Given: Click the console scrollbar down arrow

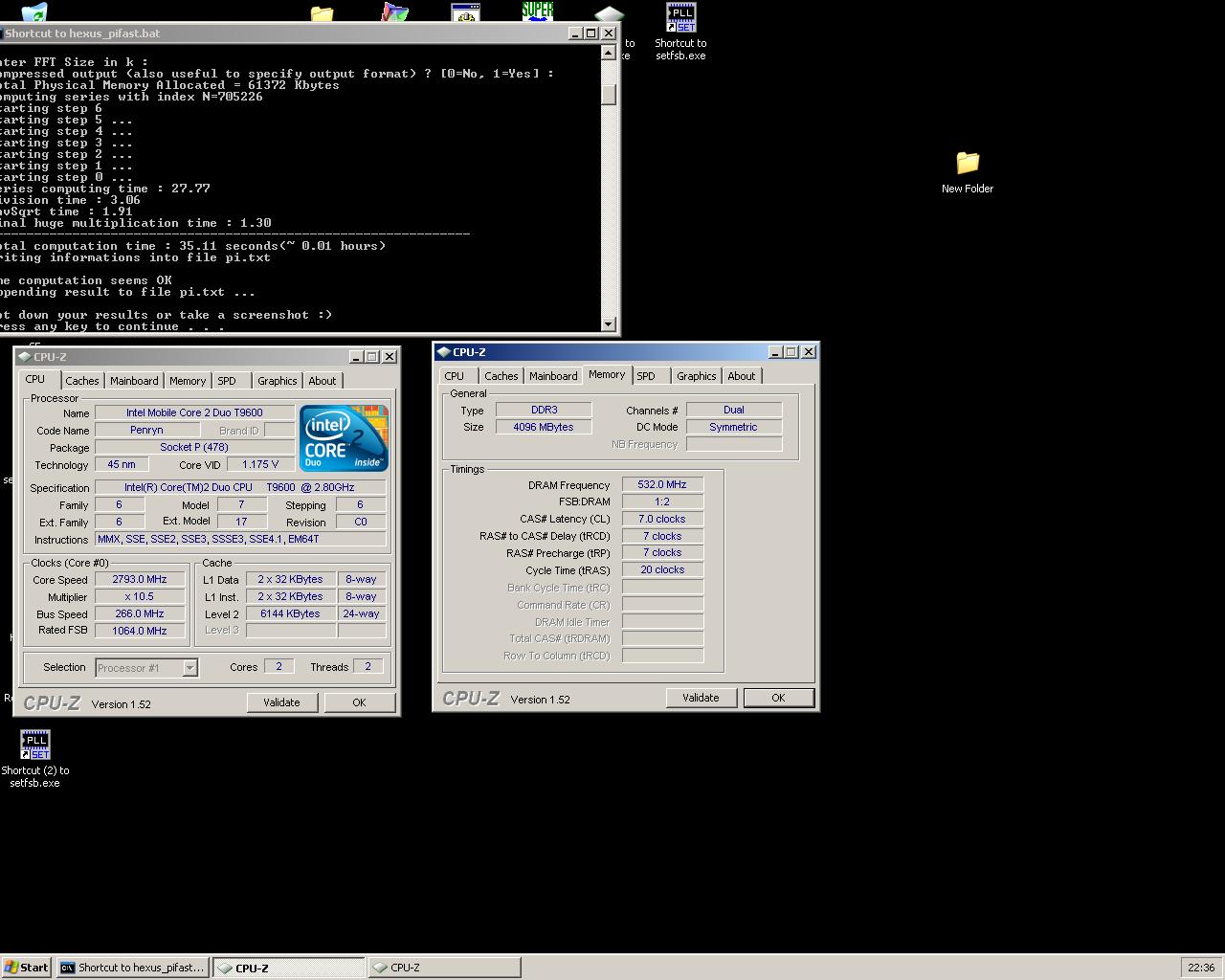Looking at the screenshot, I should [609, 323].
